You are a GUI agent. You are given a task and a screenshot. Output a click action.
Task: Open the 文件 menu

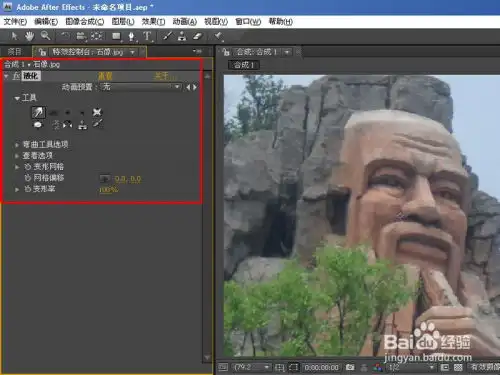[15, 22]
